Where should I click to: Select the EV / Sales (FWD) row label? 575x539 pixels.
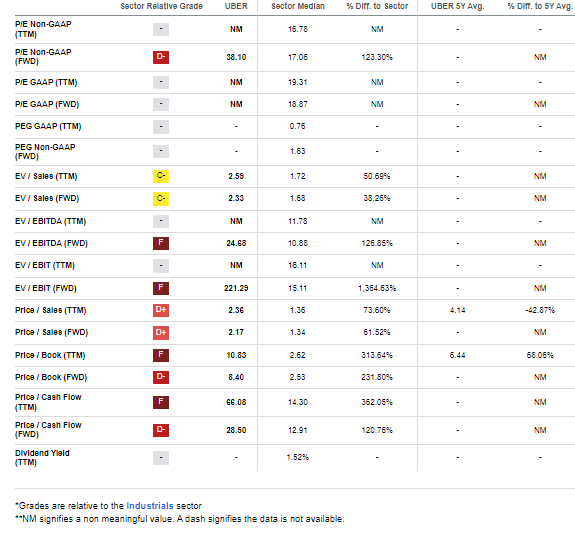[x=47, y=198]
